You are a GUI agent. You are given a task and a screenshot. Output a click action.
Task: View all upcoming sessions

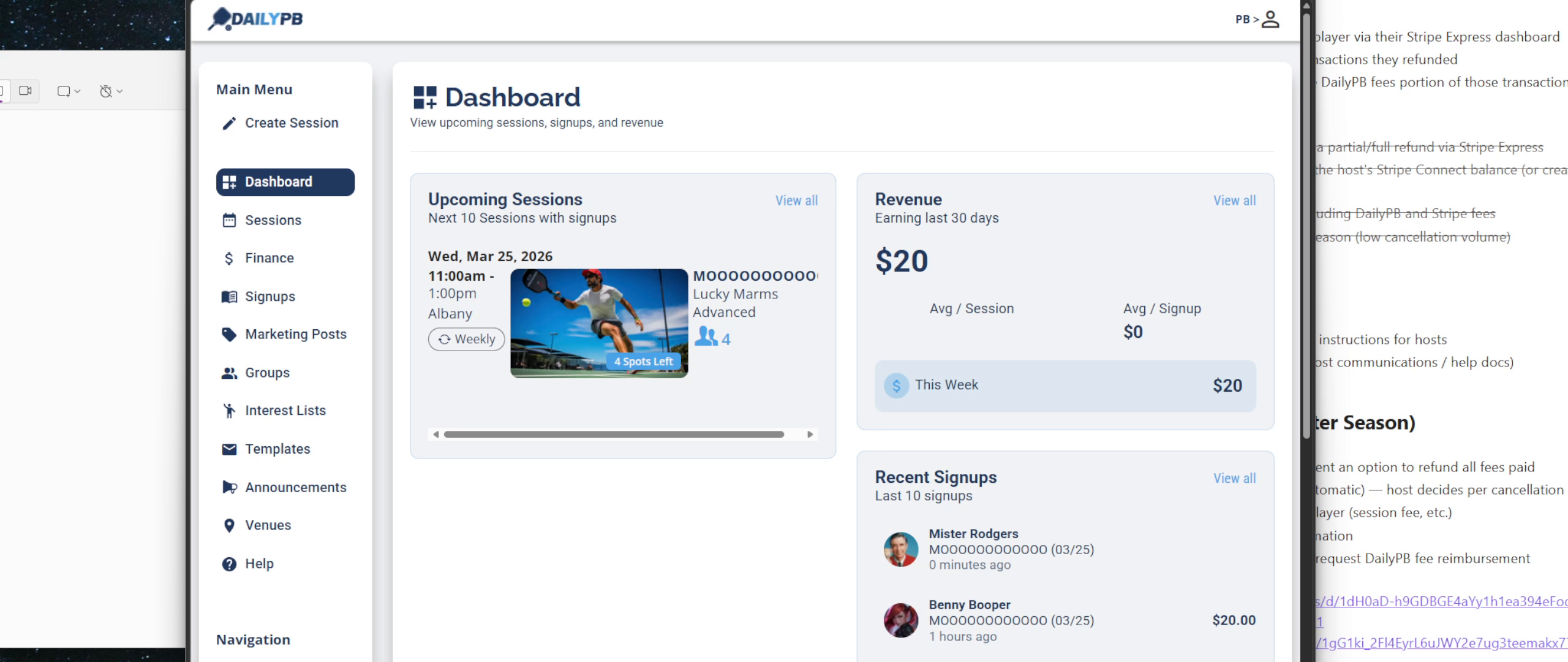point(796,200)
